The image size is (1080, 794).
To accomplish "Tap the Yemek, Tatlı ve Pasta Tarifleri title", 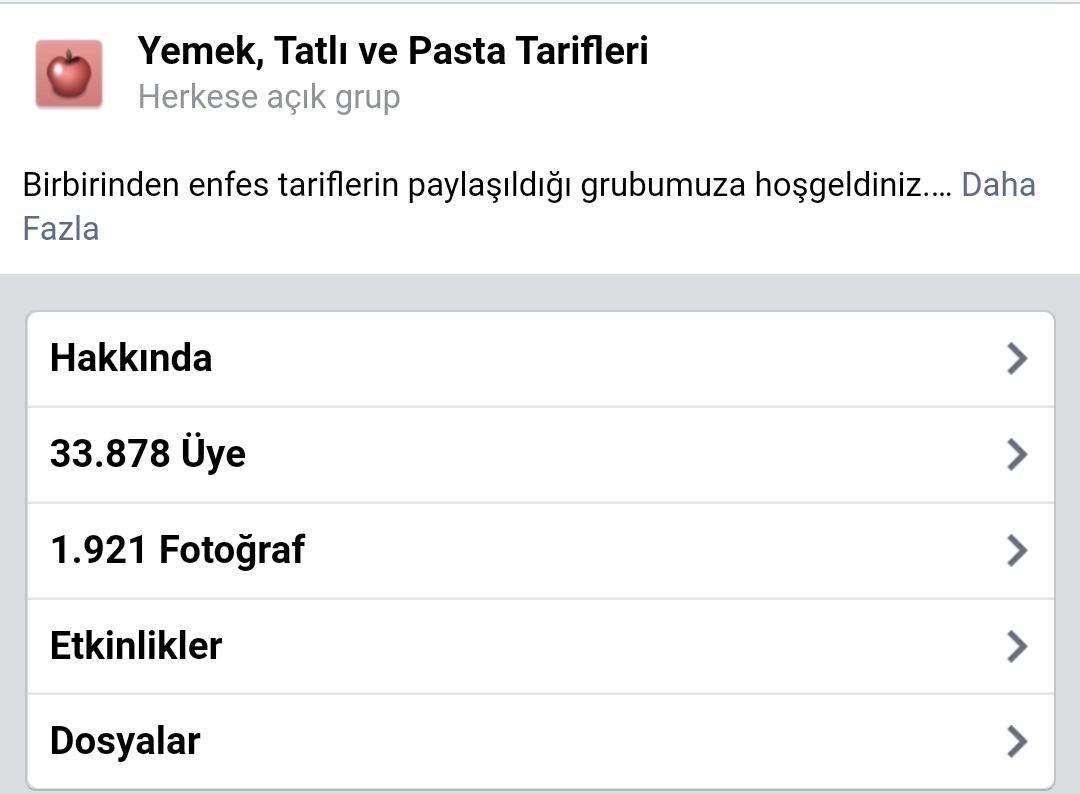I will coord(393,51).
